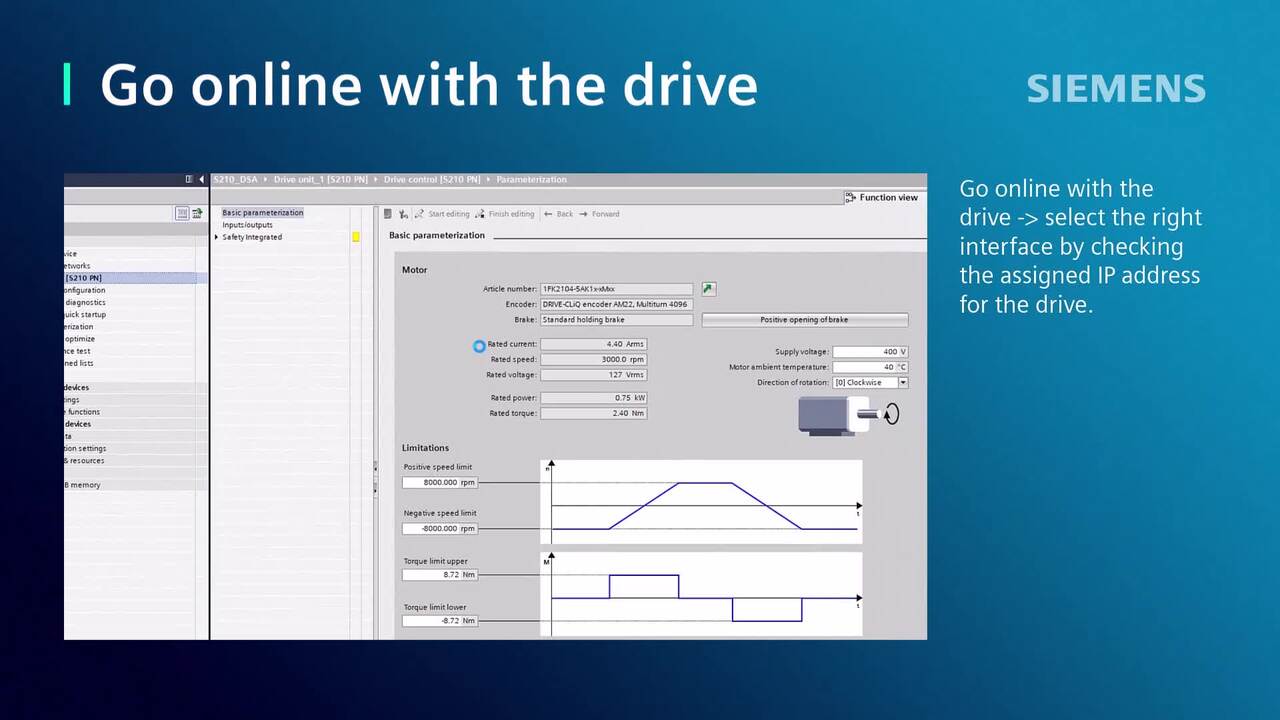
Task: Switch to the Function view tab
Action: point(881,198)
